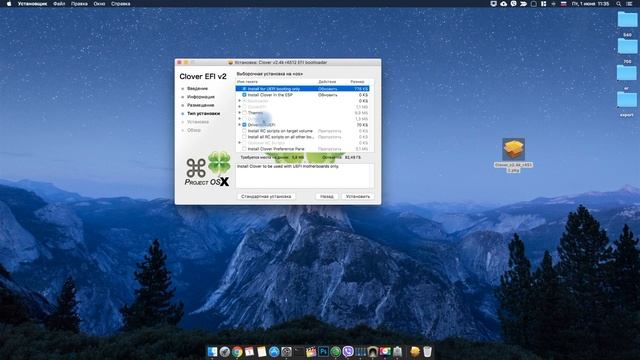
Task: Open the Installer package icon in Dock
Action: tap(415, 351)
